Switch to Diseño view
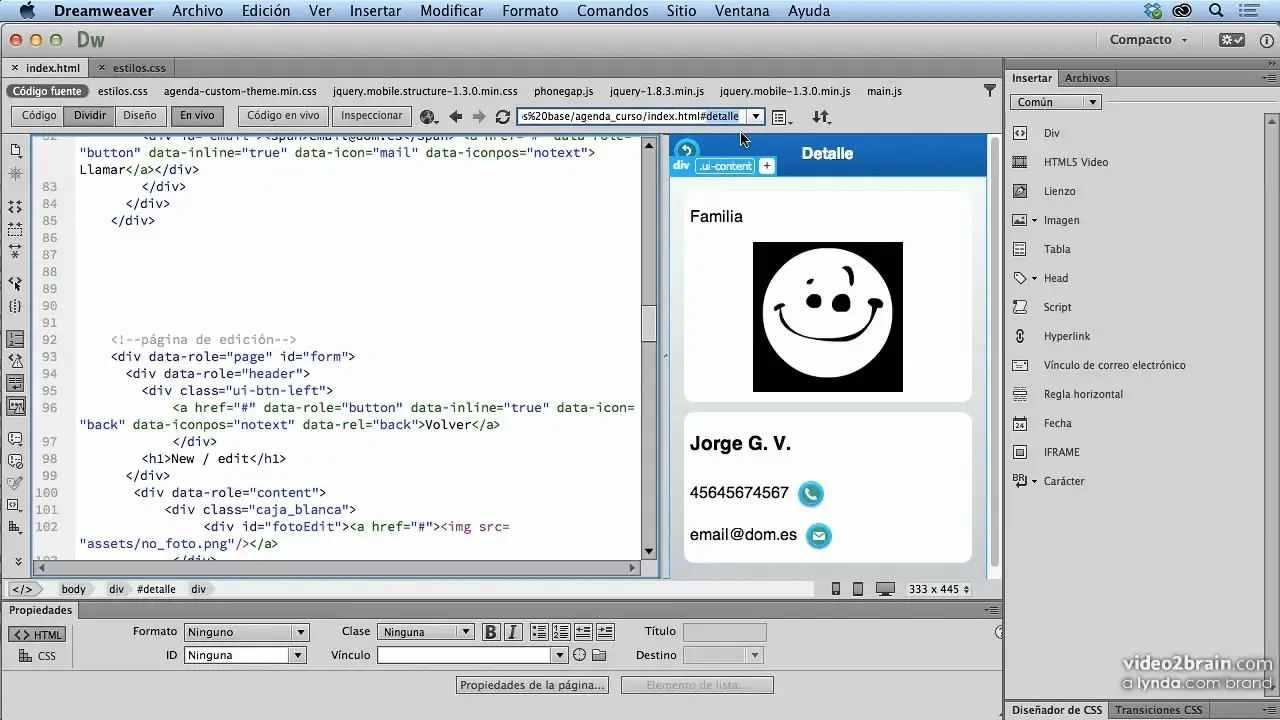Screen dimensions: 1280x720 pyautogui.click(x=140, y=116)
